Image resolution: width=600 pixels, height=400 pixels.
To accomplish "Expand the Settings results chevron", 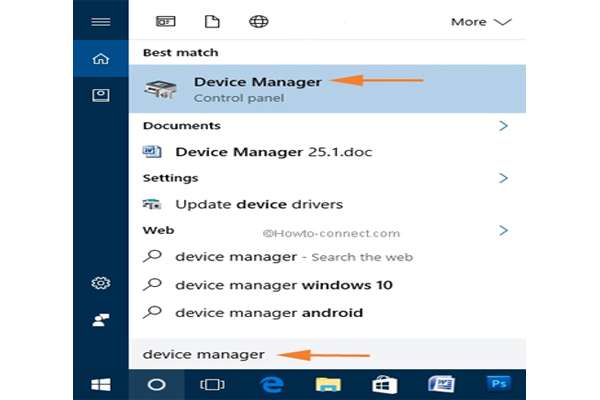I will 503,178.
